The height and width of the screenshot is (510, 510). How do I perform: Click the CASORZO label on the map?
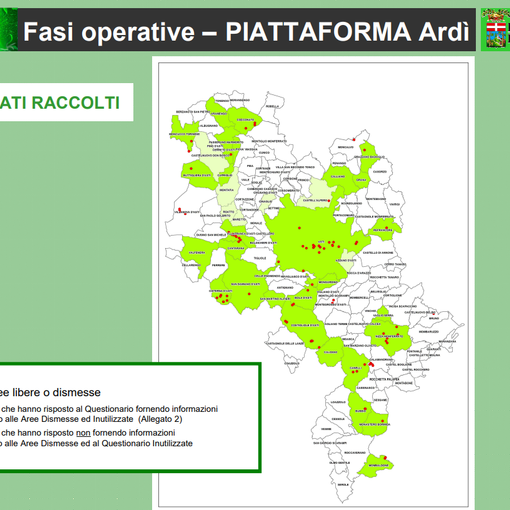[379, 172]
